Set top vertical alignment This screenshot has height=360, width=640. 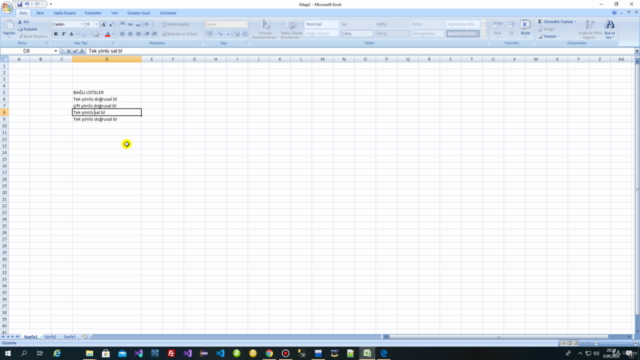click(122, 24)
